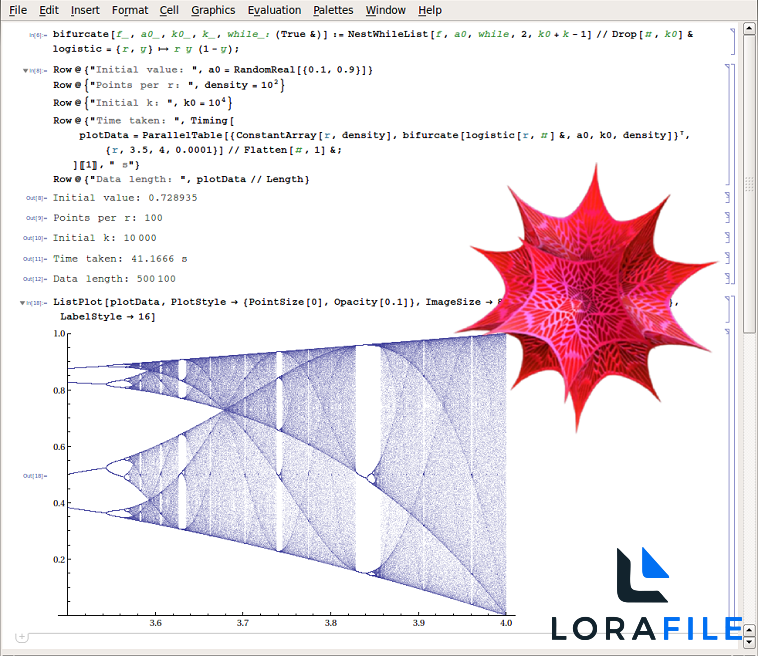Click the bifurcation diagram plot

coord(285,476)
